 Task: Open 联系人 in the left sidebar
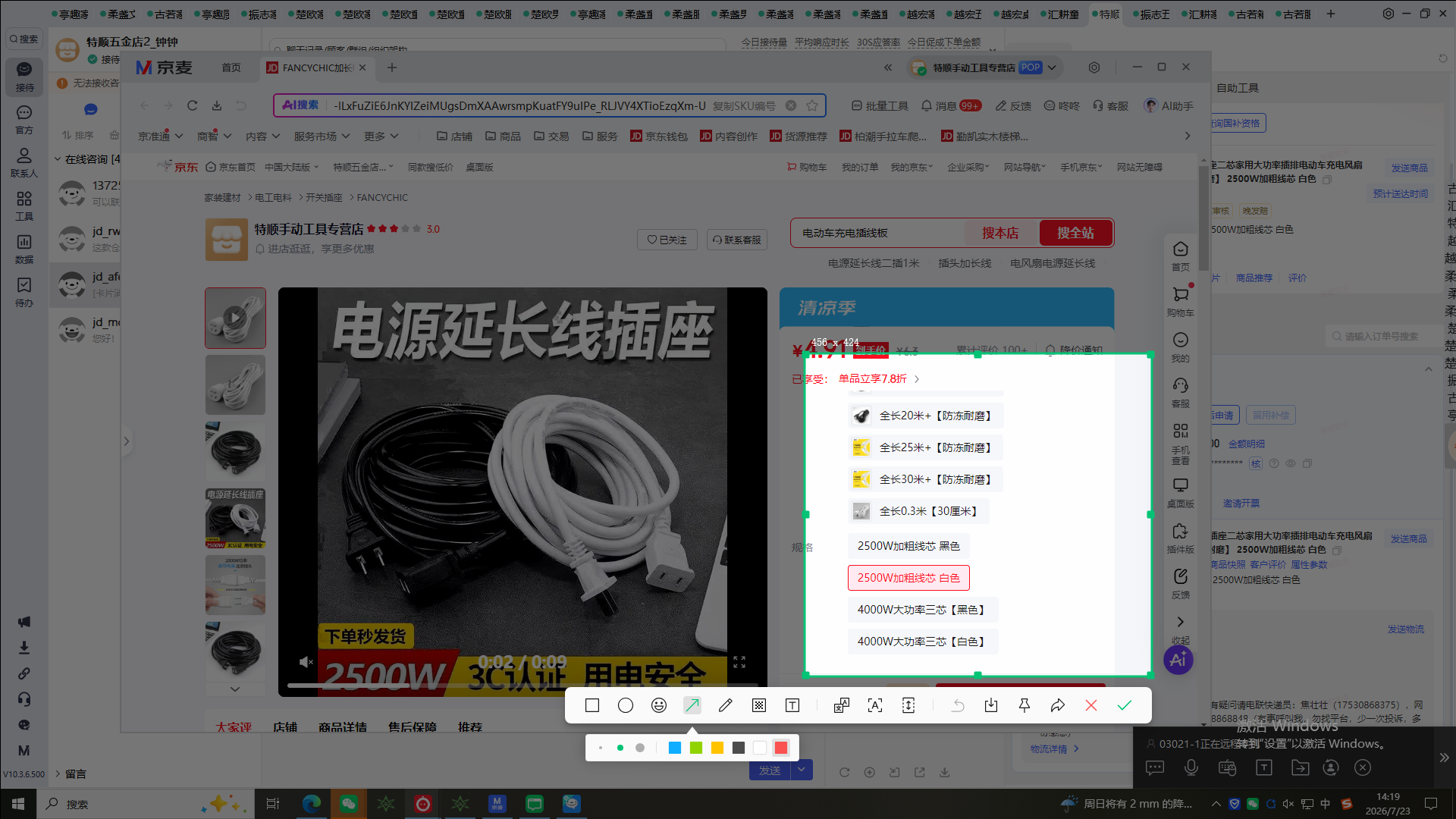(24, 162)
